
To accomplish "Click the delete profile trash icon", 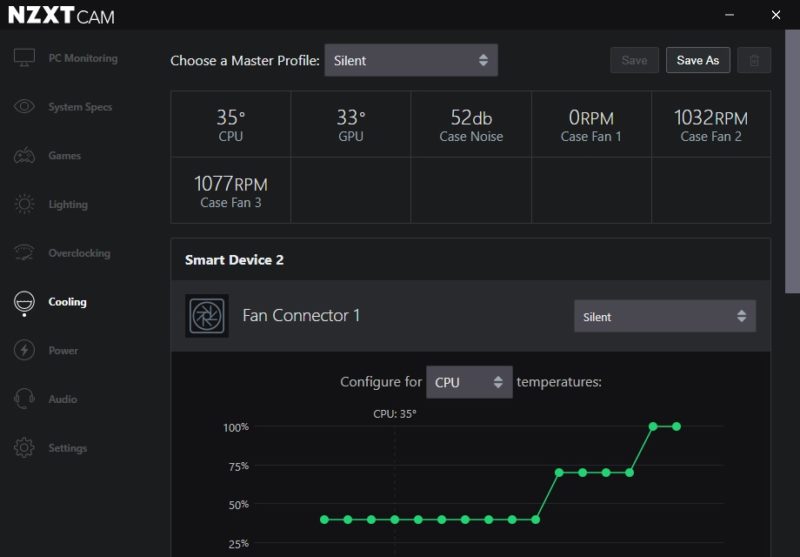I will click(754, 60).
